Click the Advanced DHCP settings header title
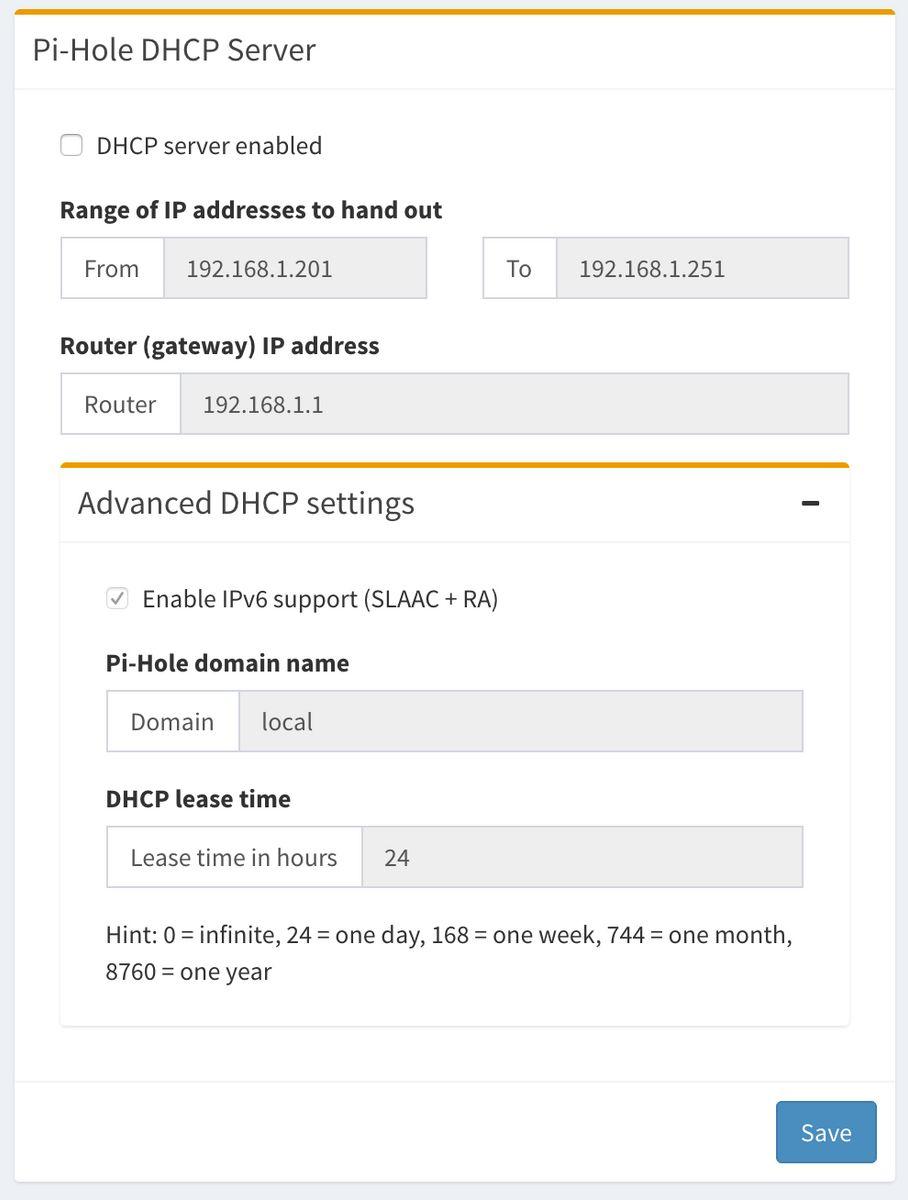The height and width of the screenshot is (1200, 908). click(246, 503)
